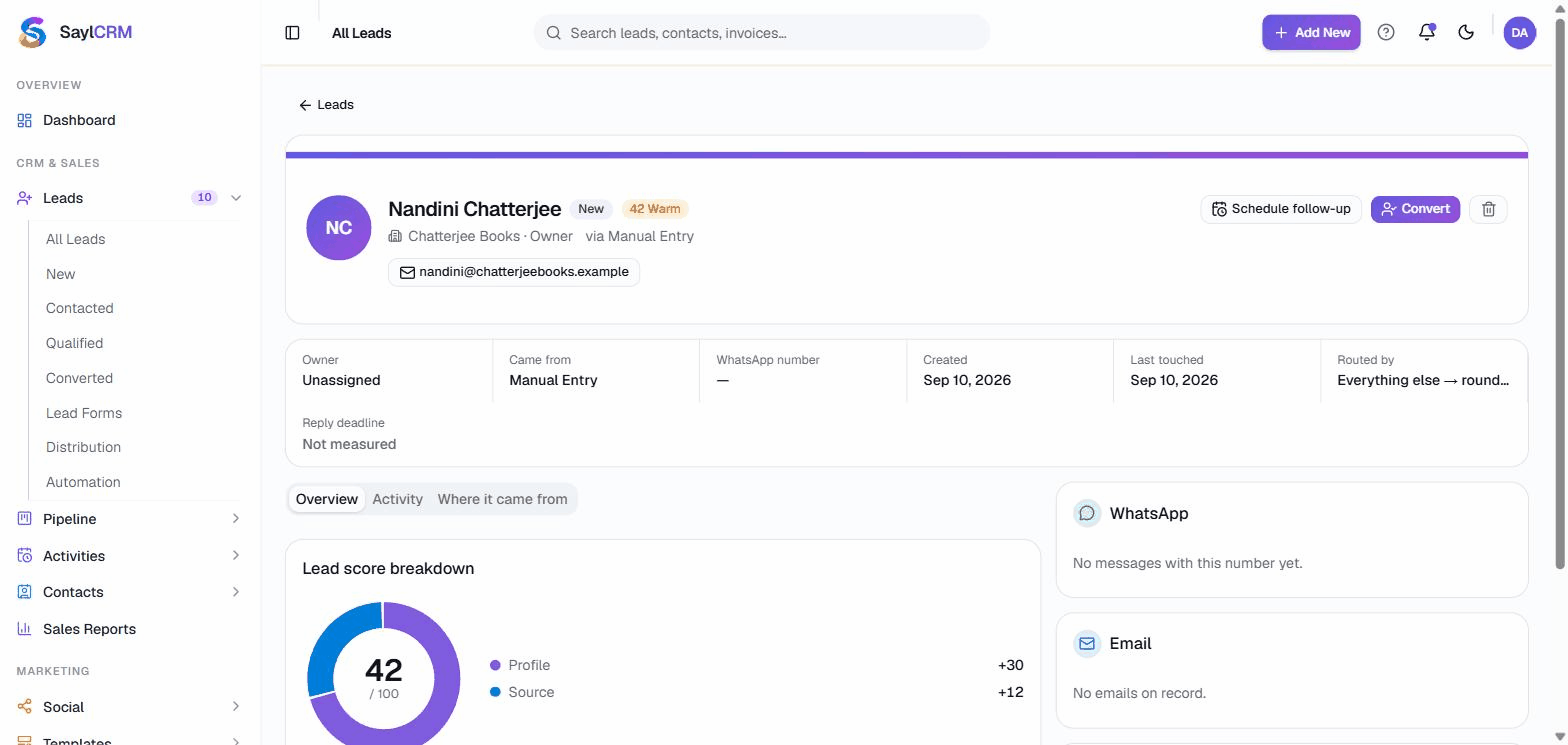Open All Leads in the sidebar

click(75, 239)
